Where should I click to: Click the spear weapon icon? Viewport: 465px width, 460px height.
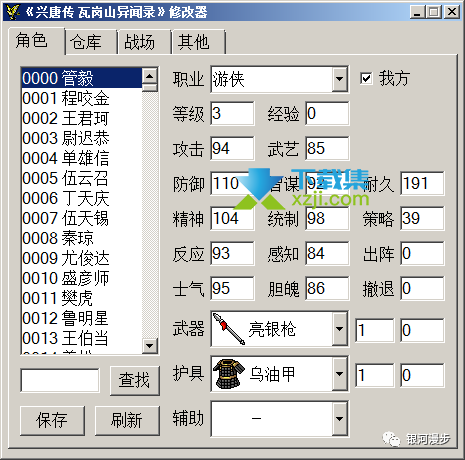coord(229,329)
